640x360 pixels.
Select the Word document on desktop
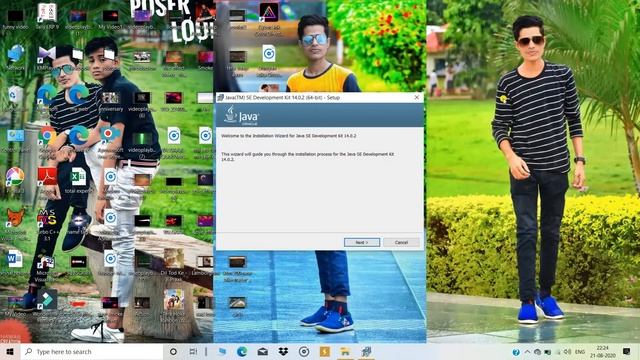click(x=15, y=262)
